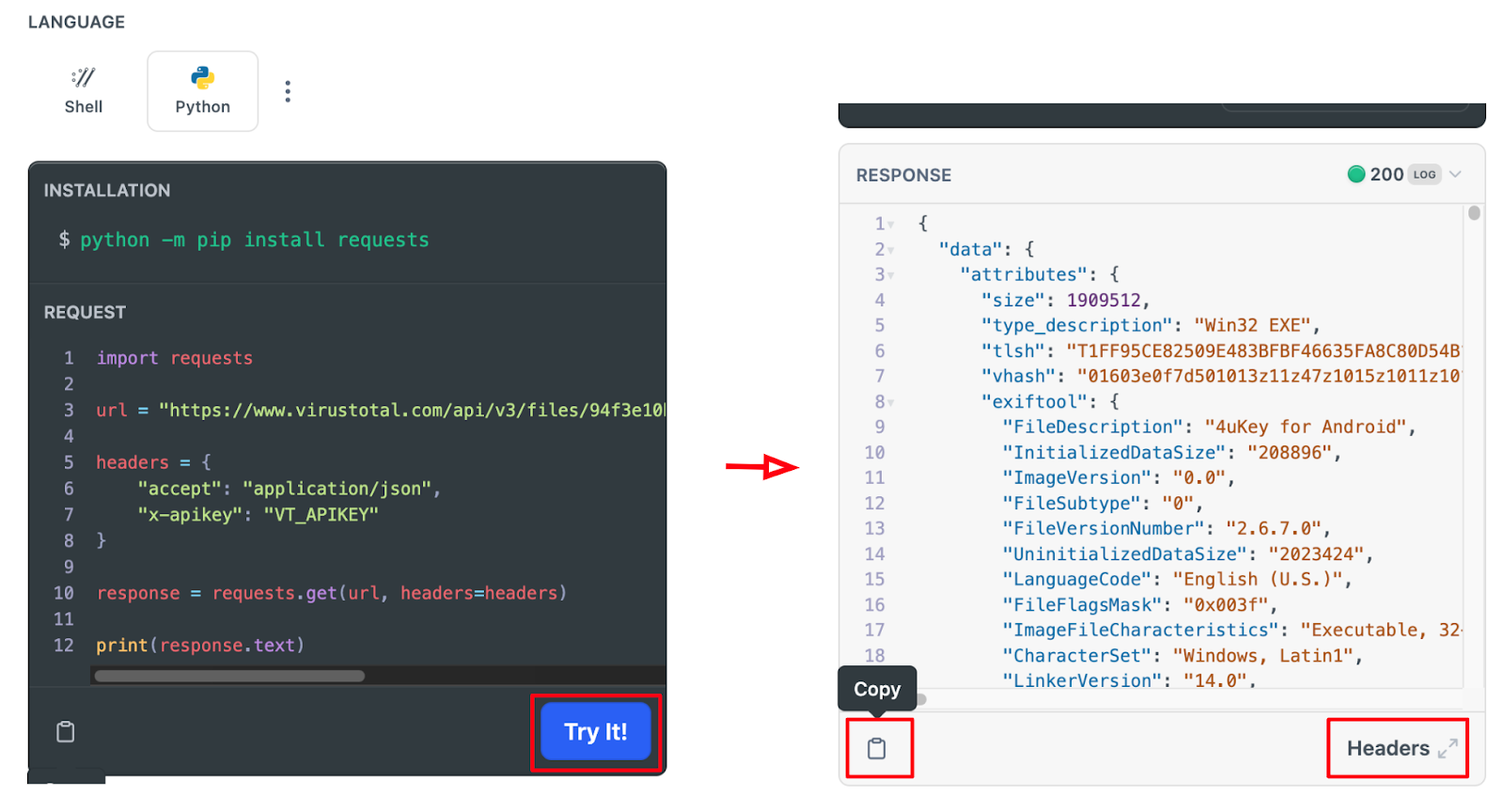Collapse the root object on response line 1

click(891, 225)
